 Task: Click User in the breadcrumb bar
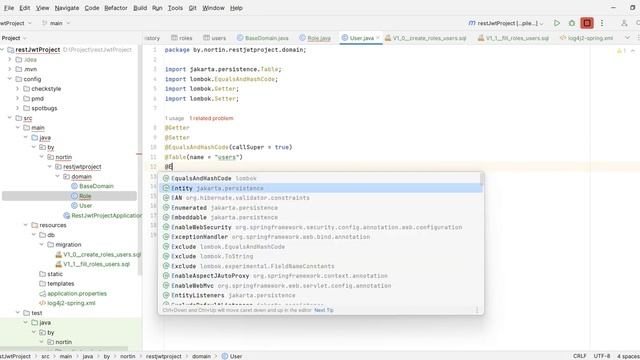[232, 356]
